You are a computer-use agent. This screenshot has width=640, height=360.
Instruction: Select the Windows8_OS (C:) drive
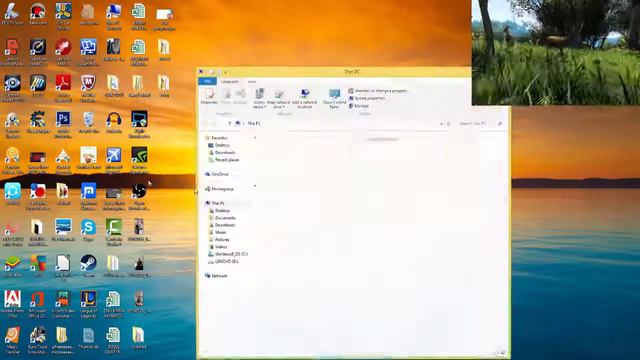click(228, 254)
